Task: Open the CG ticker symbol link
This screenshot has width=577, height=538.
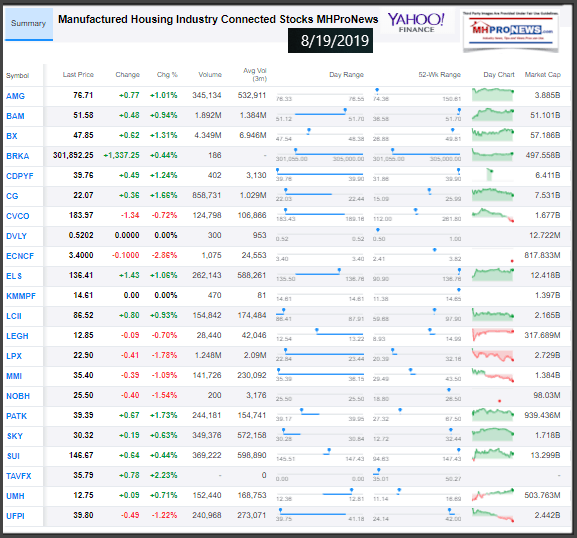Action: [x=12, y=196]
